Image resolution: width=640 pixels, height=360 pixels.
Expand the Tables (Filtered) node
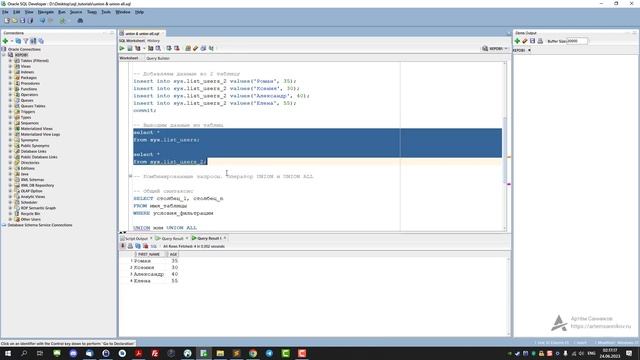(x=11, y=60)
